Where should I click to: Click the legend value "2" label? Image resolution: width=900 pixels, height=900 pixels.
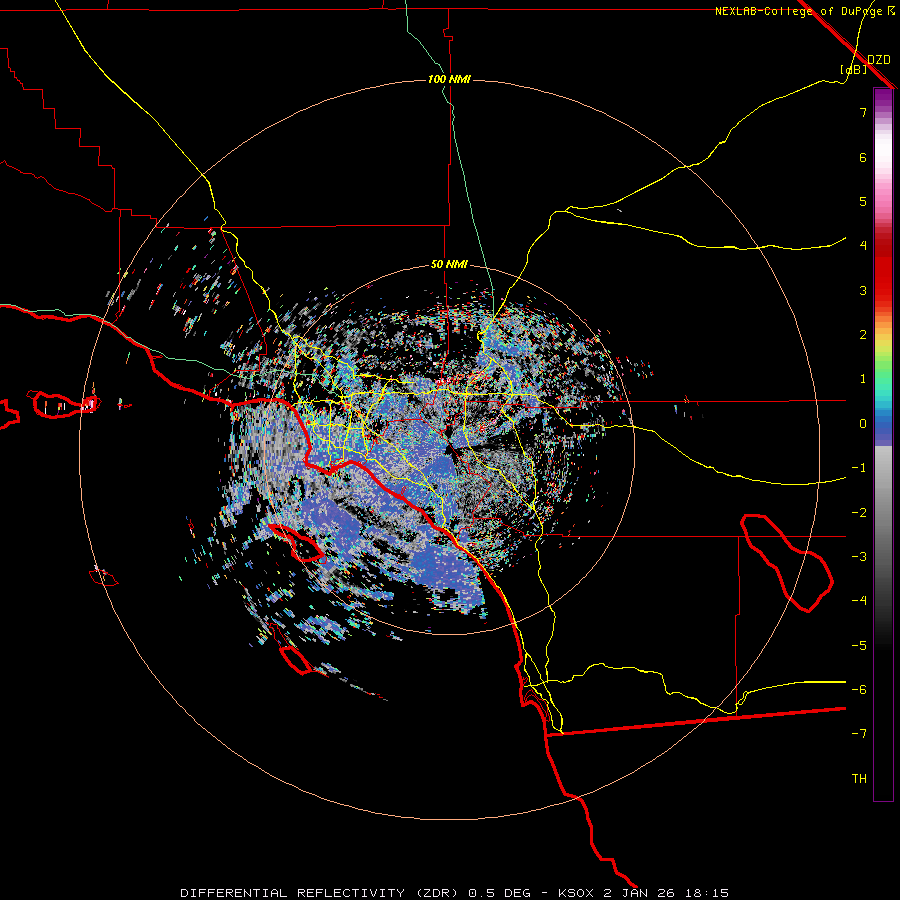point(863,334)
